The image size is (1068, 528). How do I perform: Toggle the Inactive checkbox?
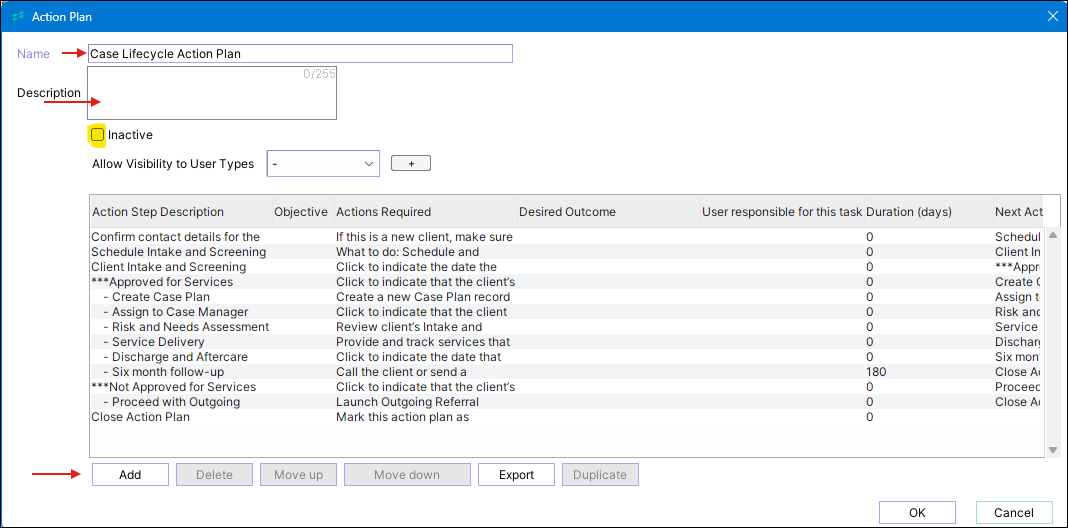point(98,135)
